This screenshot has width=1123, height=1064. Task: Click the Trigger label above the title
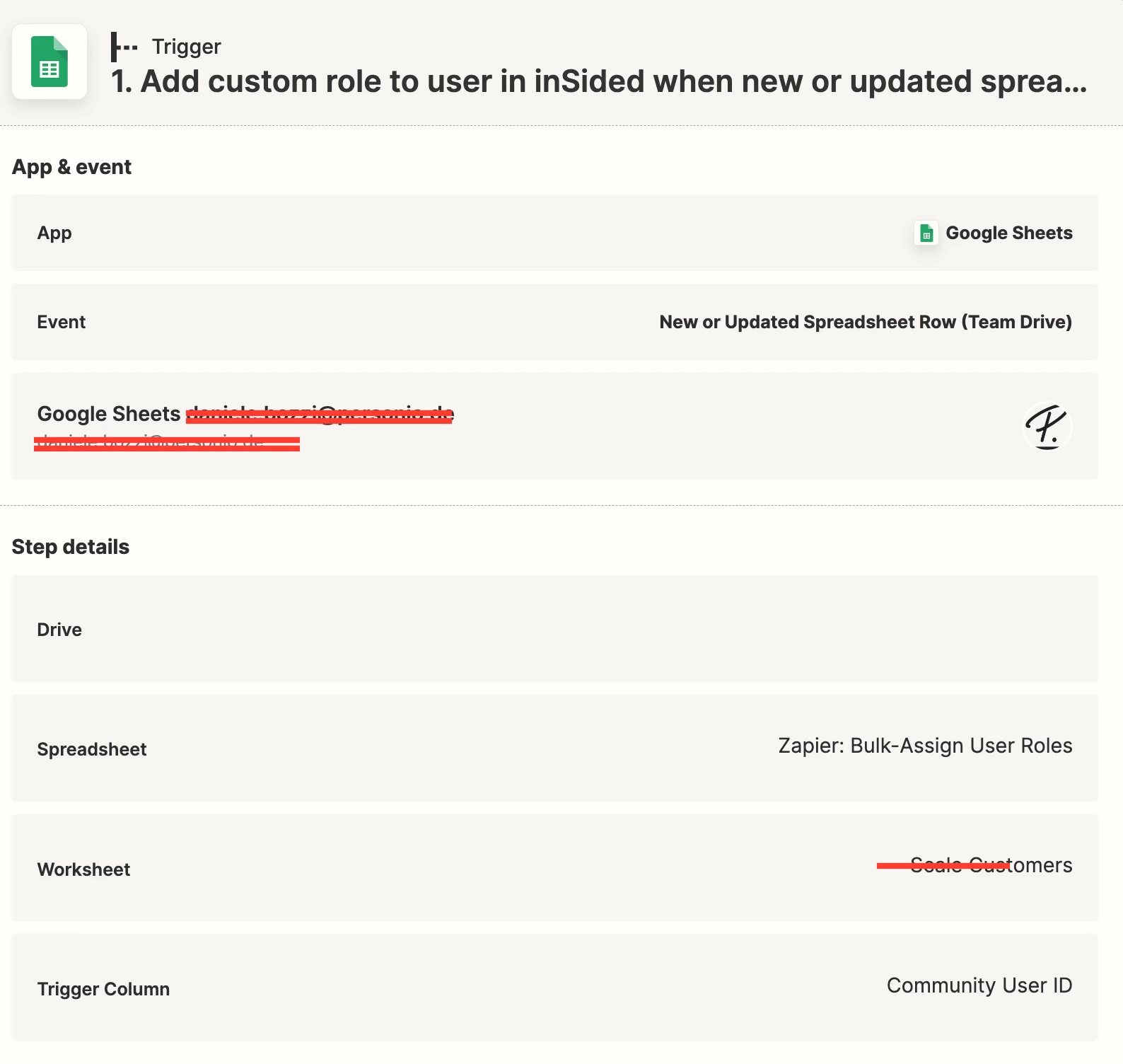(186, 47)
